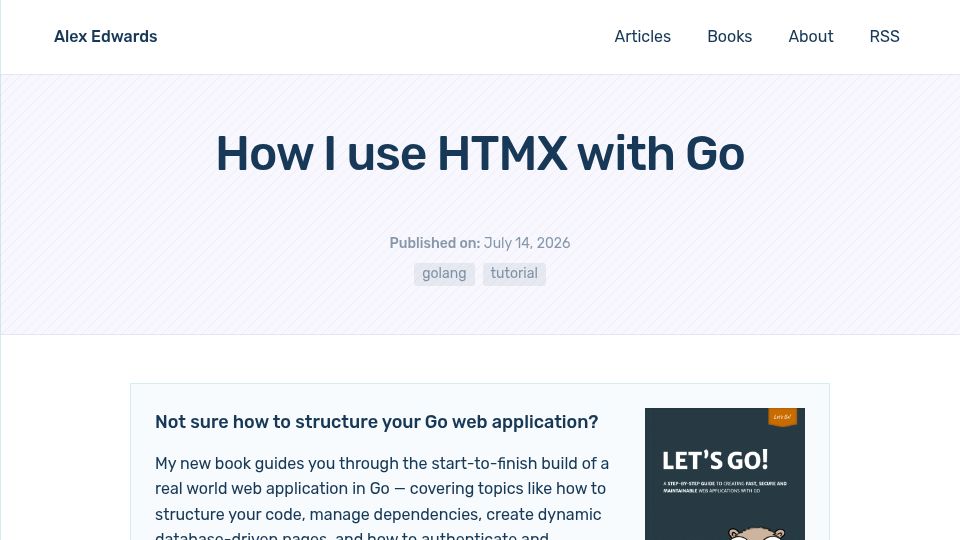Open the RSS feed link
Screen dimensions: 960x540
pos(884,37)
